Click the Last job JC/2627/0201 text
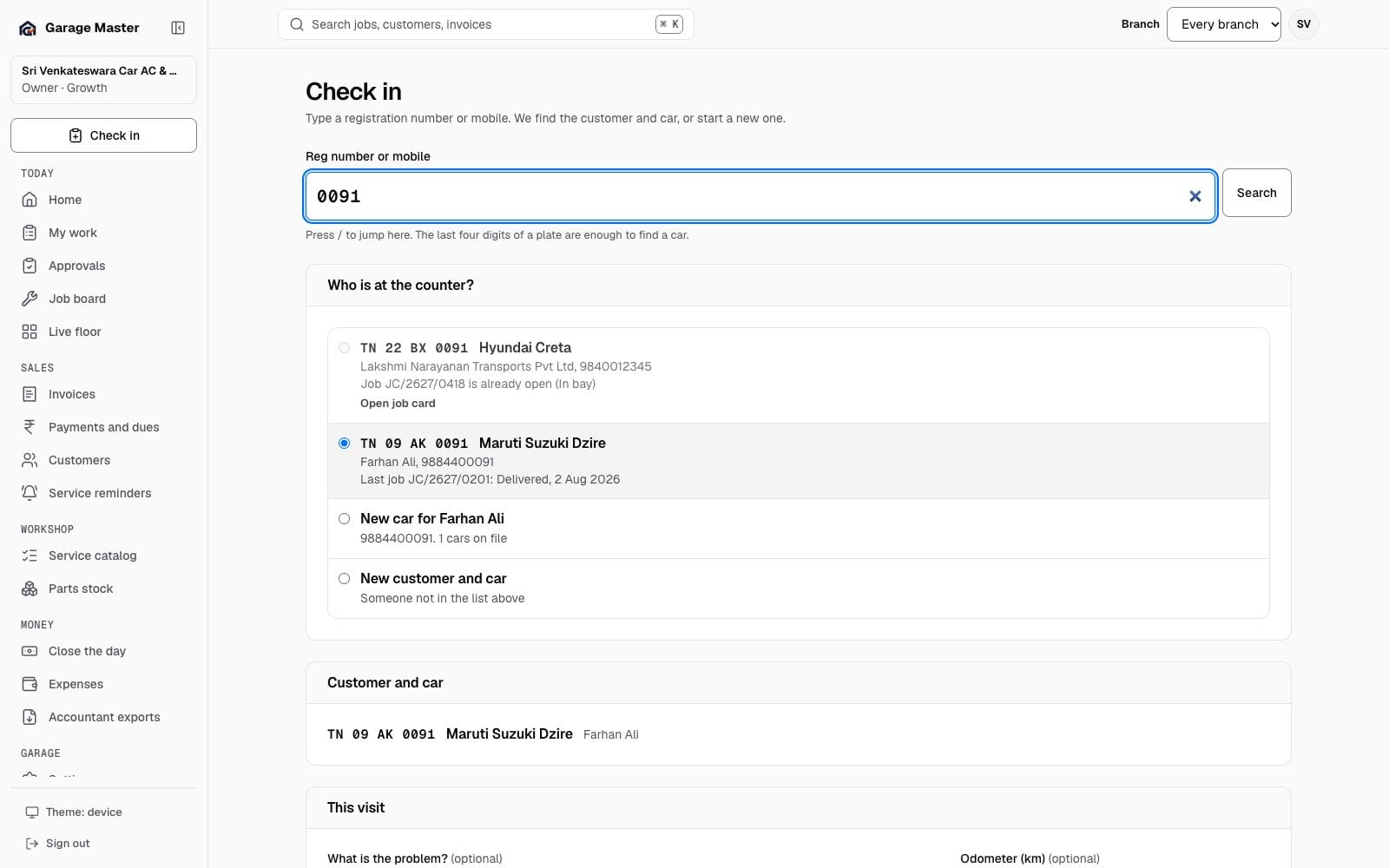The width and height of the screenshot is (1389, 868). pos(490,480)
